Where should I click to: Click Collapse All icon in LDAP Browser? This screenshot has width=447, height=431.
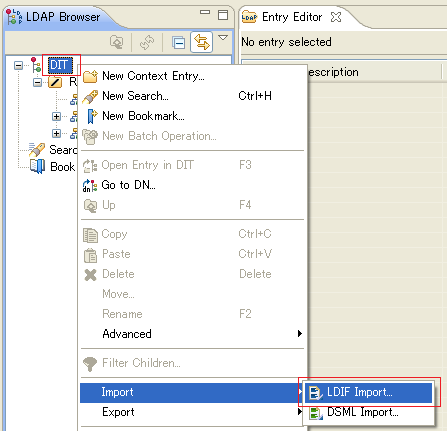coord(179,43)
